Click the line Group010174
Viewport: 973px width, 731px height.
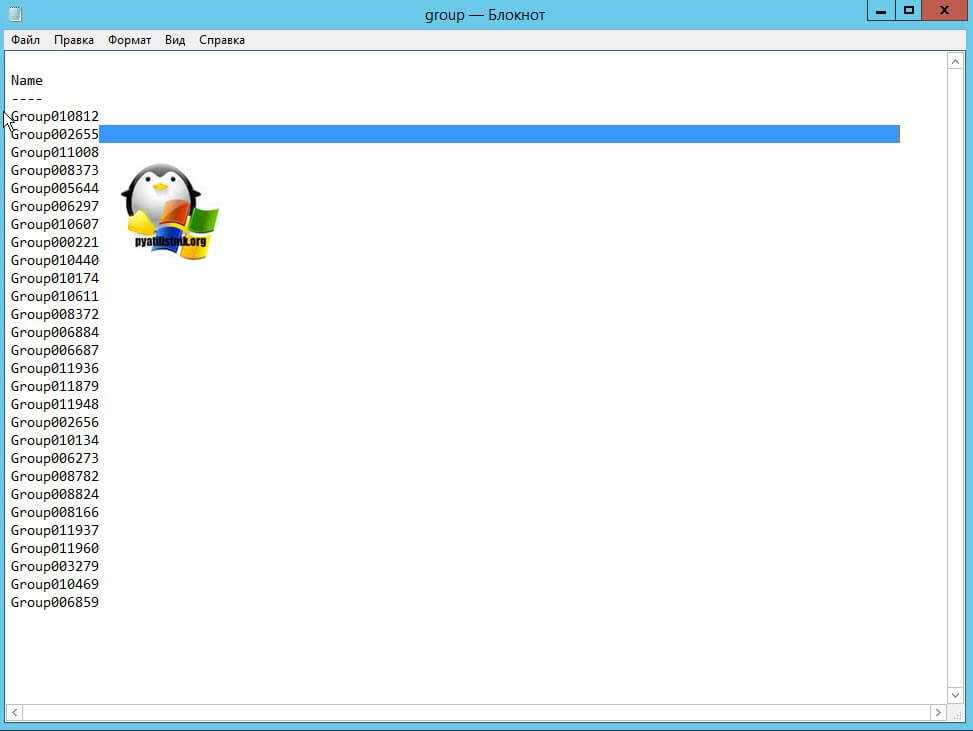55,278
